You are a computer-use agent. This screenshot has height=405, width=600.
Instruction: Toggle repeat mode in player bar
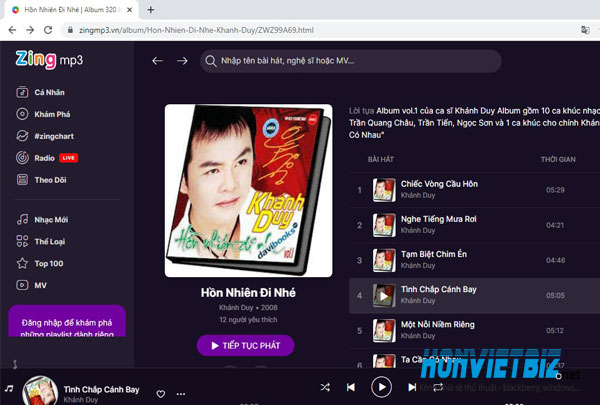point(438,387)
